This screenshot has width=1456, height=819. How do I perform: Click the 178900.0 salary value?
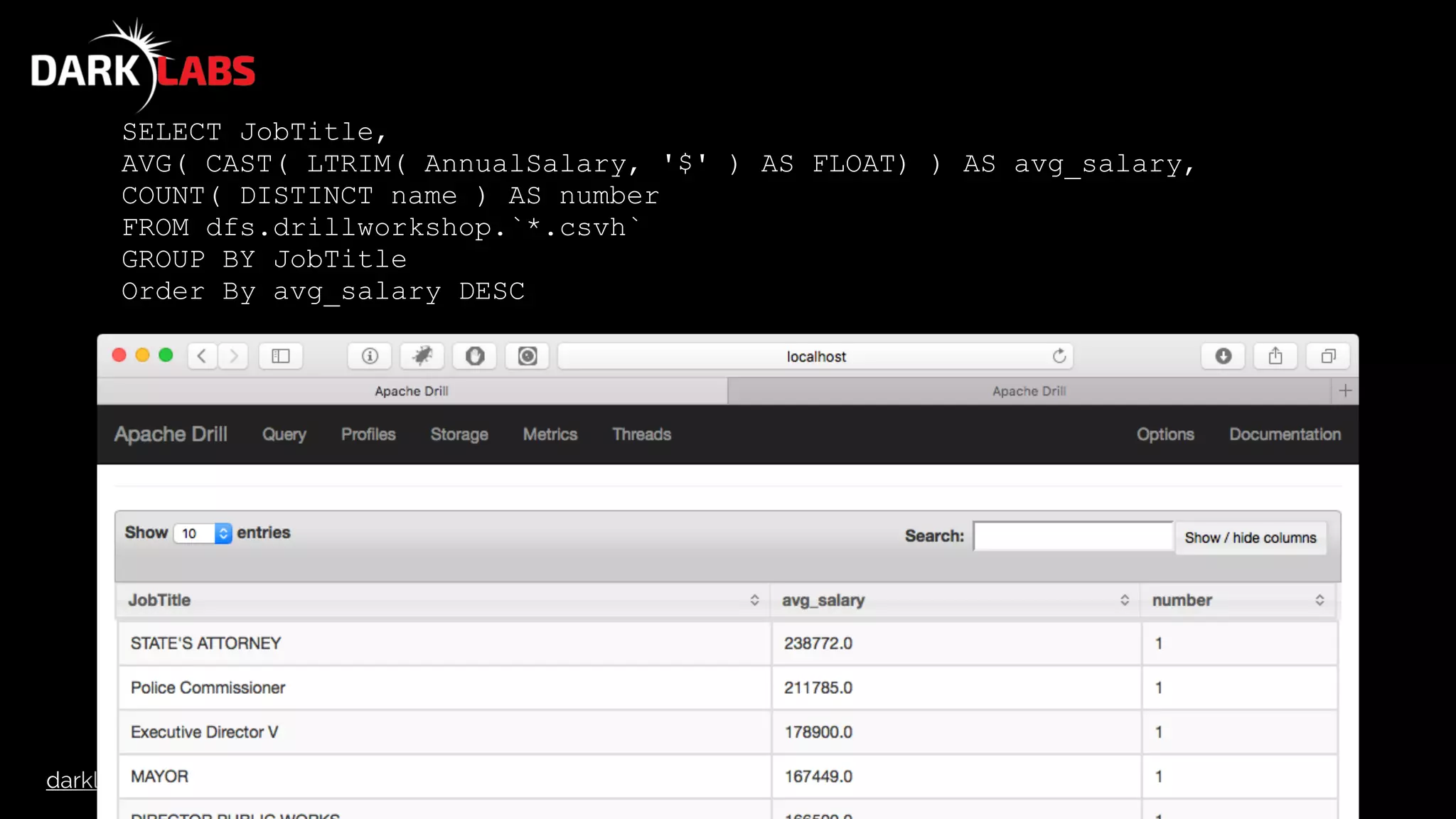(x=818, y=732)
